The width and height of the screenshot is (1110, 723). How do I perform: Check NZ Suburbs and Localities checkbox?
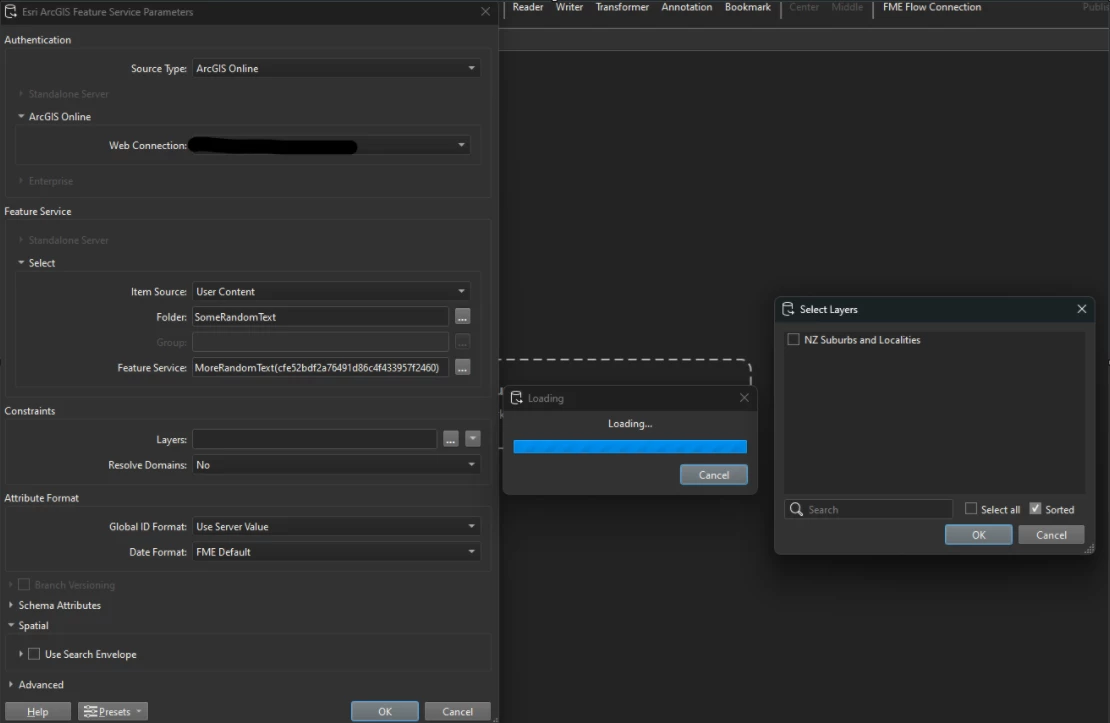pyautogui.click(x=794, y=339)
